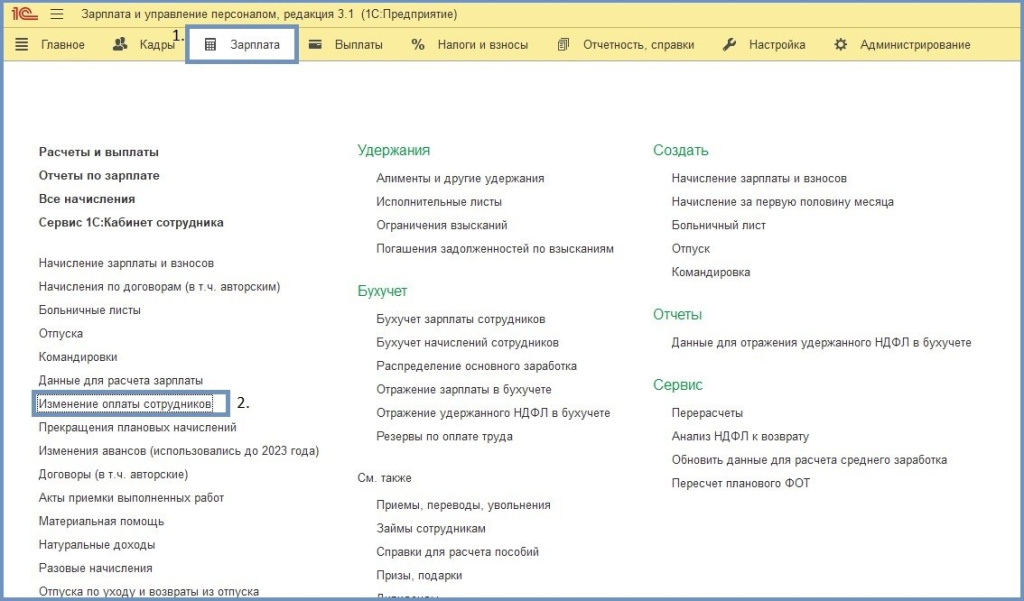Open the Администрирование section tab

(x=914, y=45)
